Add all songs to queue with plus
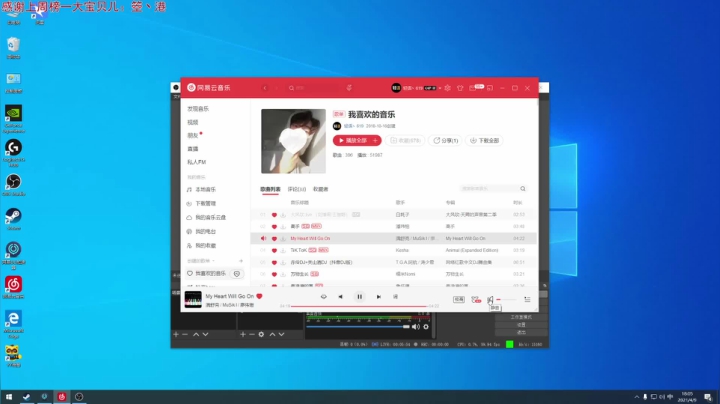The height and width of the screenshot is (404, 720). click(375, 140)
